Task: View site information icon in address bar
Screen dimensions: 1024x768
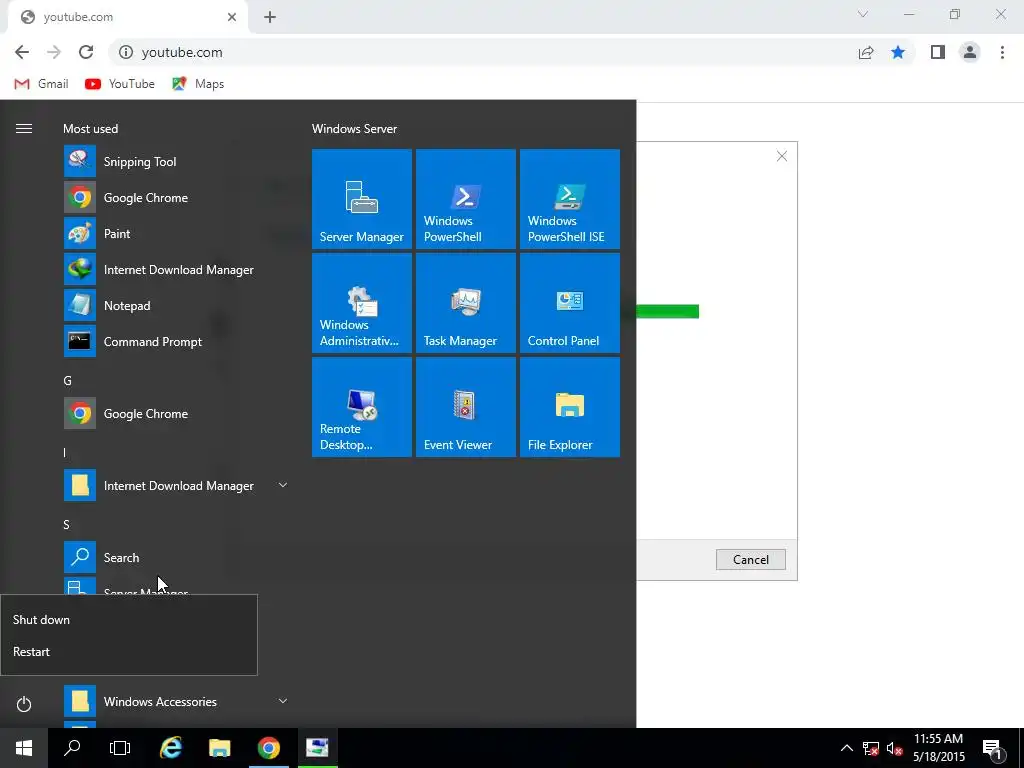Action: pos(126,52)
